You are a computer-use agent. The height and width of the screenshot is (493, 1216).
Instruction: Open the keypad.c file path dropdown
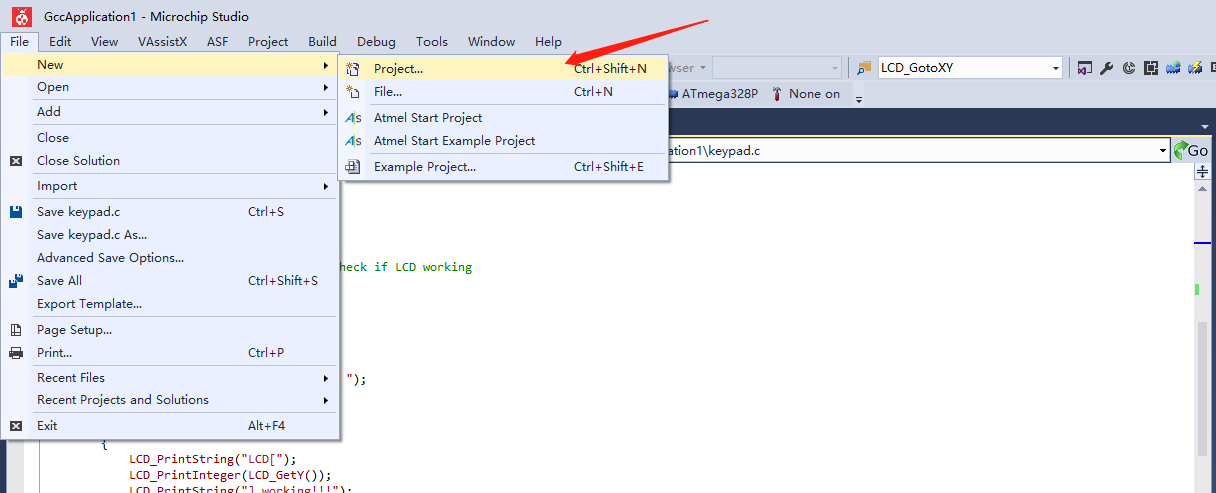click(1163, 151)
